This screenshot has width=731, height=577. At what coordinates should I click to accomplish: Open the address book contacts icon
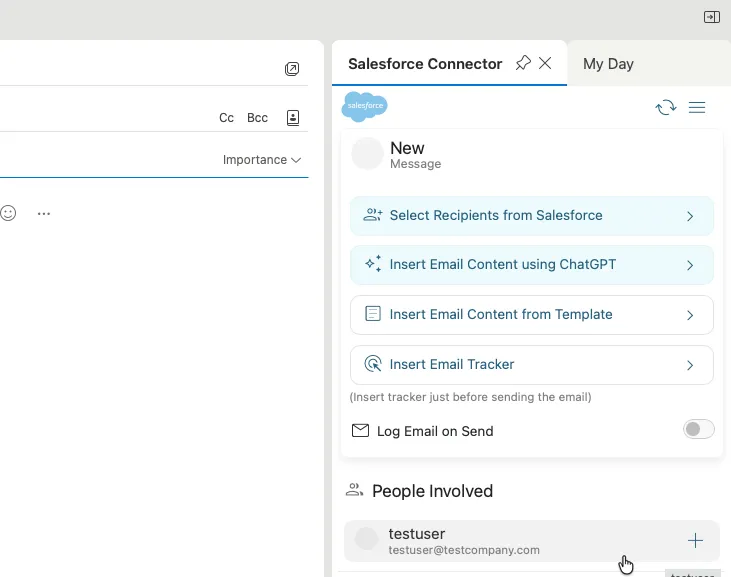pyautogui.click(x=293, y=117)
